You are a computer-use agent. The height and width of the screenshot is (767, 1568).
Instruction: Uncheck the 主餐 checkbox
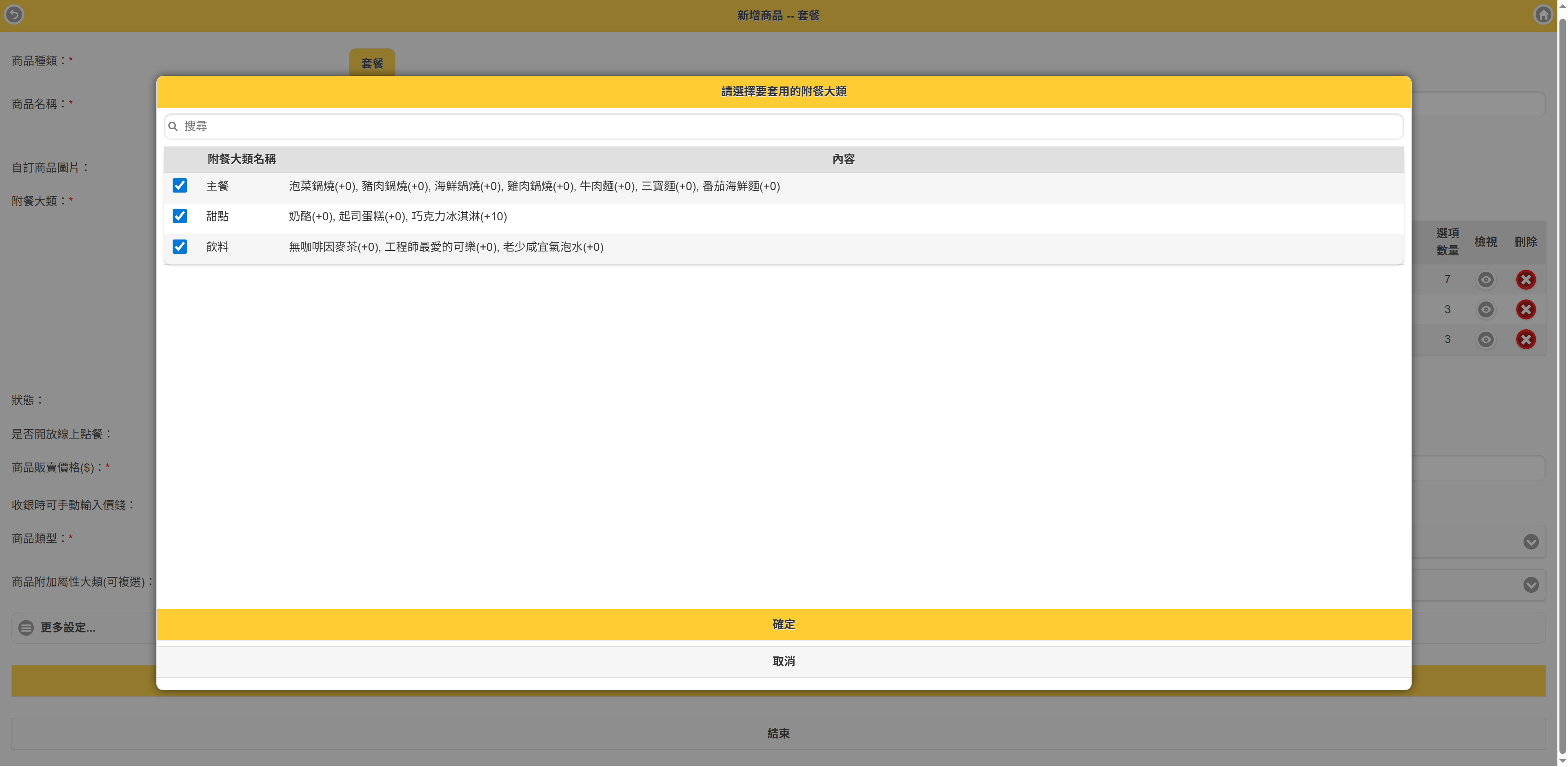(180, 186)
